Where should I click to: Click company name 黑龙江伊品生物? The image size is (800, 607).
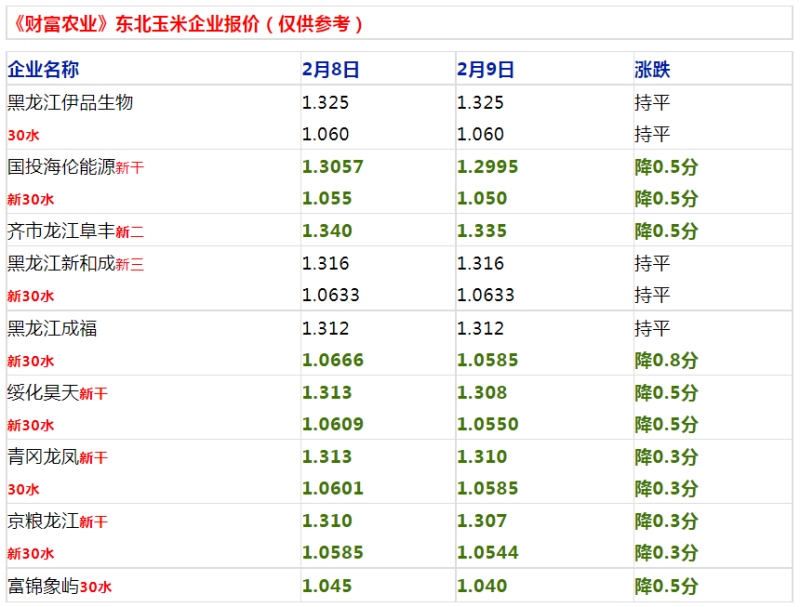tap(70, 102)
